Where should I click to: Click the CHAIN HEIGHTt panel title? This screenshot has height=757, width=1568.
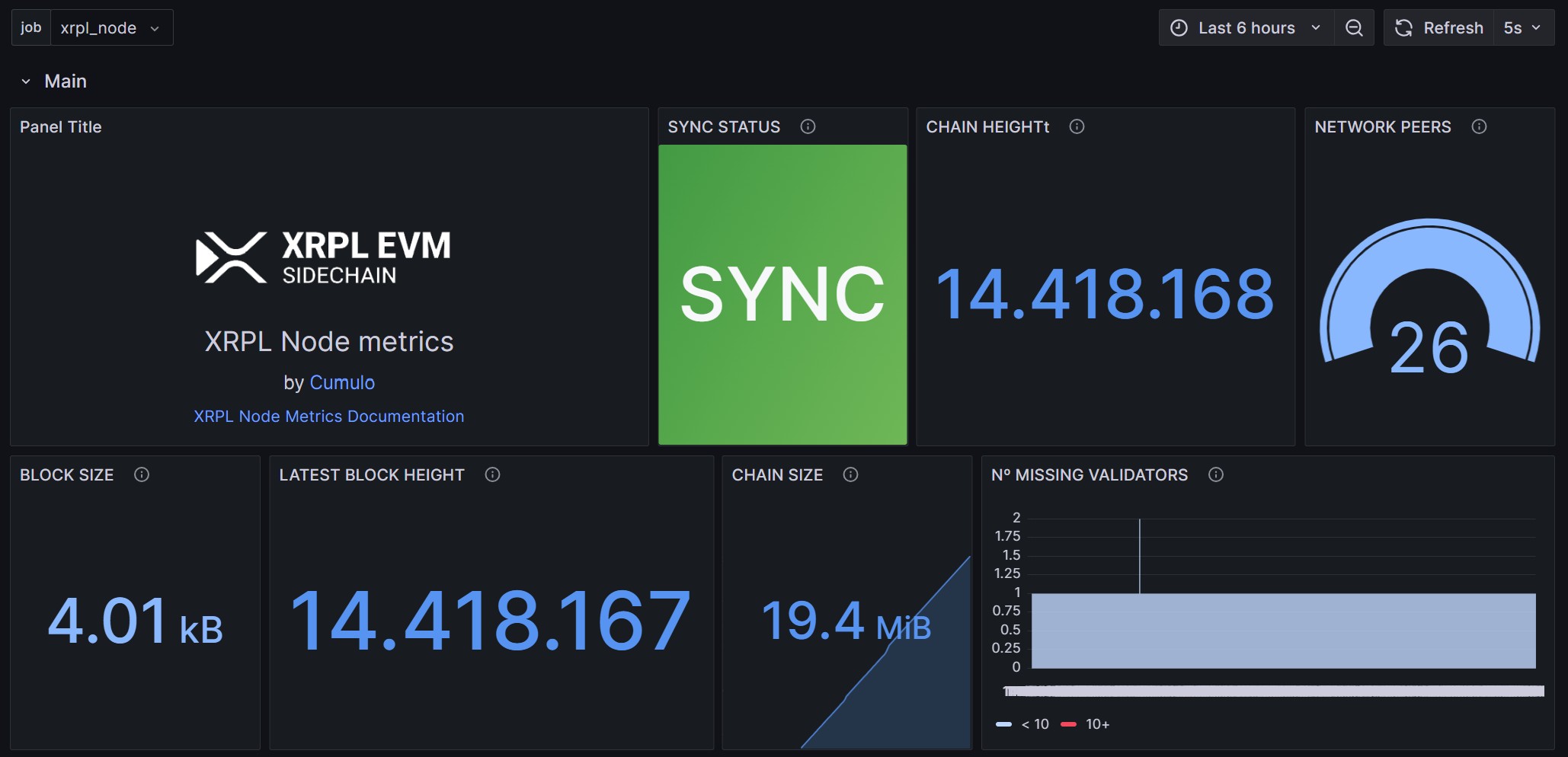(x=987, y=127)
